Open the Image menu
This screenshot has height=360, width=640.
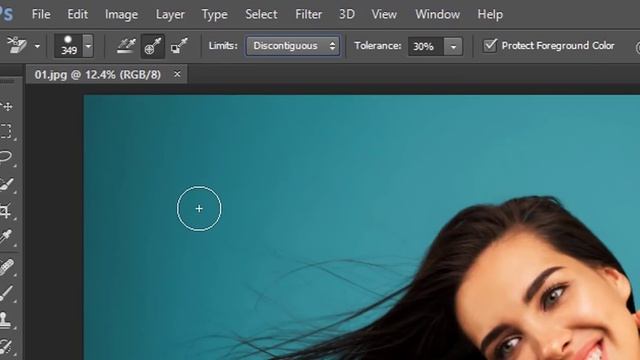(121, 14)
